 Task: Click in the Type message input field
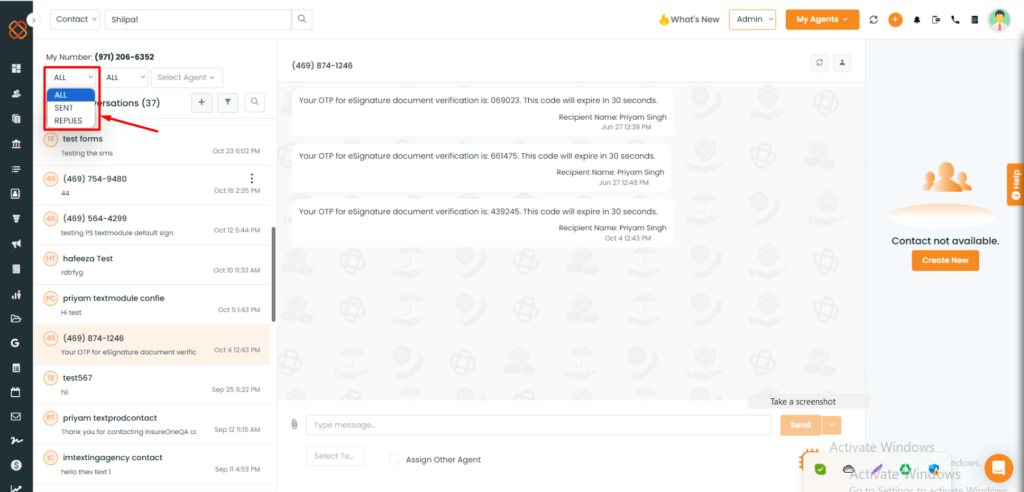pos(539,425)
